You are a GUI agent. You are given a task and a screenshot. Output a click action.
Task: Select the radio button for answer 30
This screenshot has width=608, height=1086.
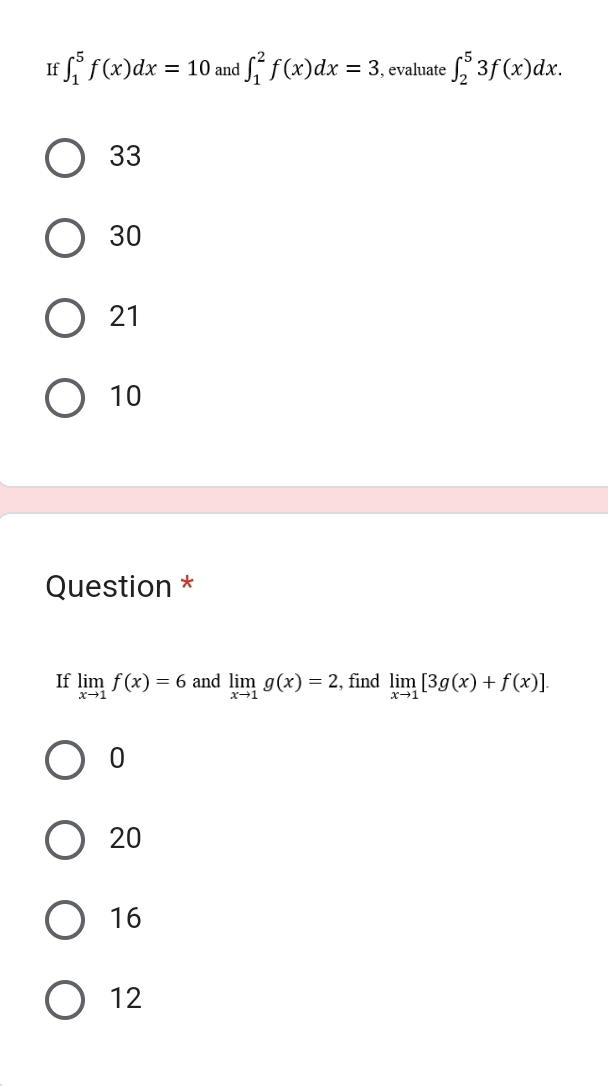tap(65, 237)
